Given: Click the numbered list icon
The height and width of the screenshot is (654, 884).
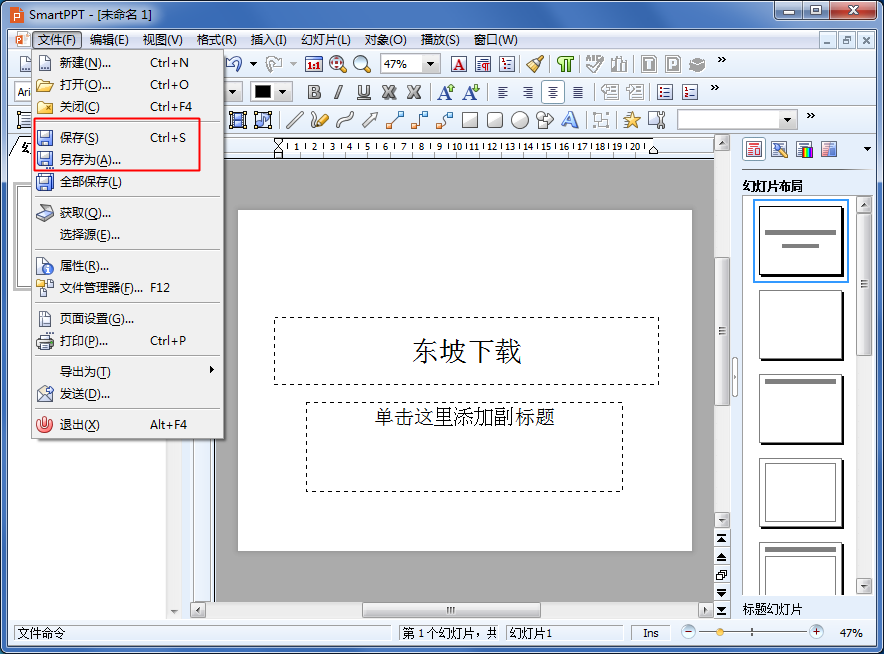Looking at the screenshot, I should tap(689, 92).
